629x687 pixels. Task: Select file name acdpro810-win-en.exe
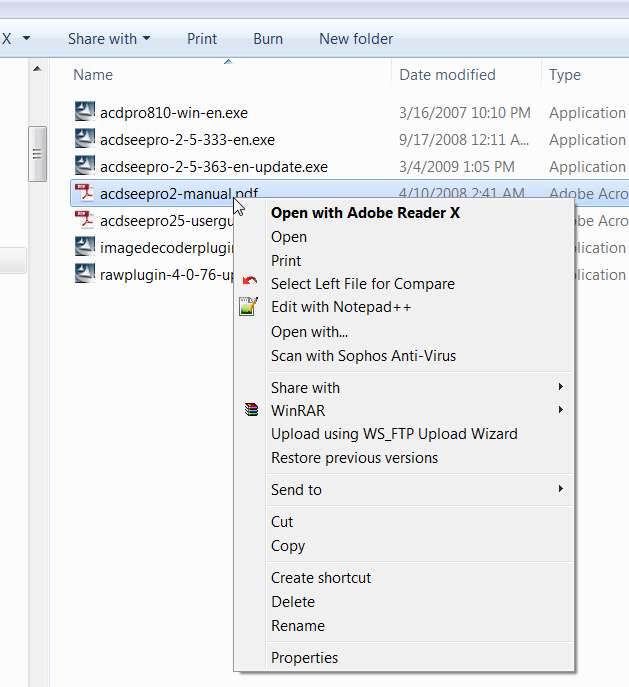click(174, 113)
